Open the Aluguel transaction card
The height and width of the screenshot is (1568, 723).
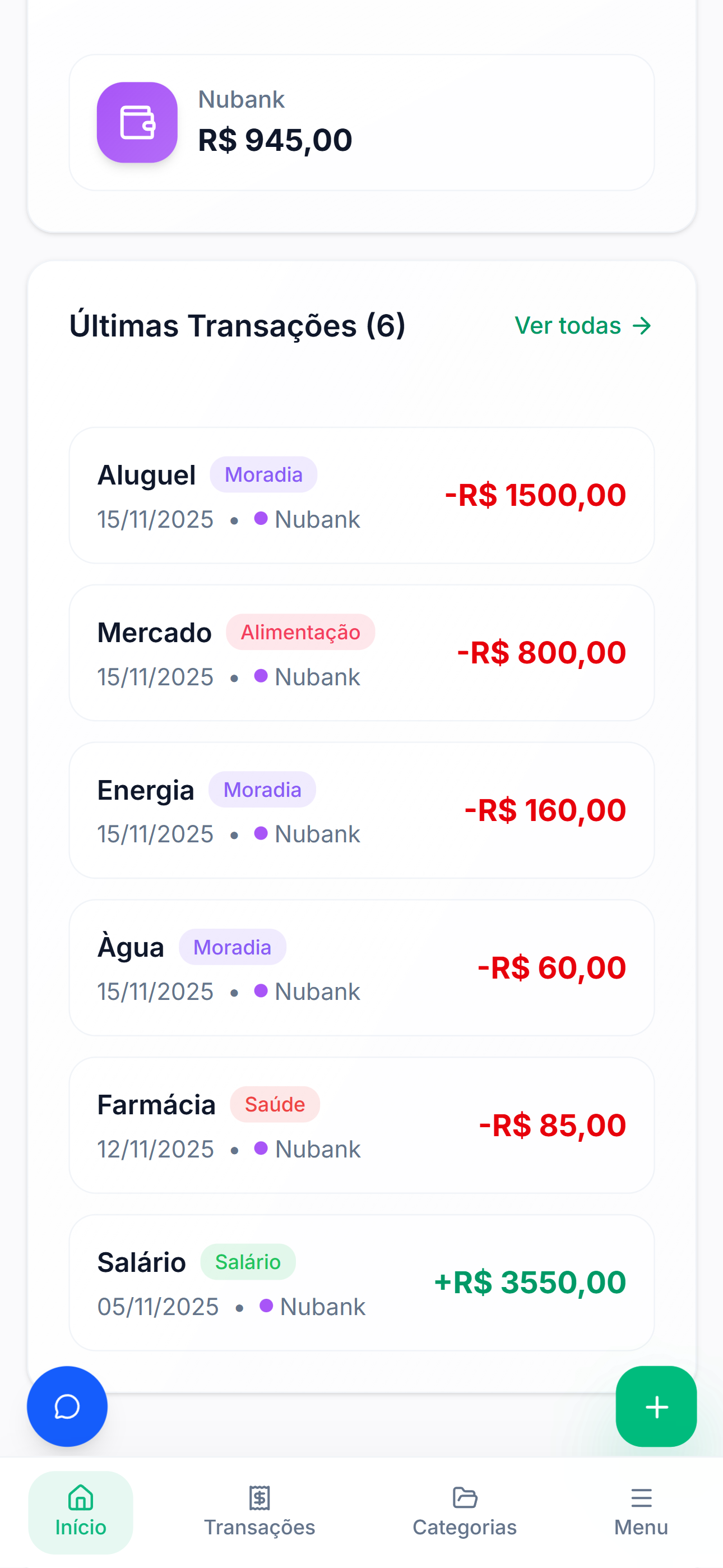(361, 496)
